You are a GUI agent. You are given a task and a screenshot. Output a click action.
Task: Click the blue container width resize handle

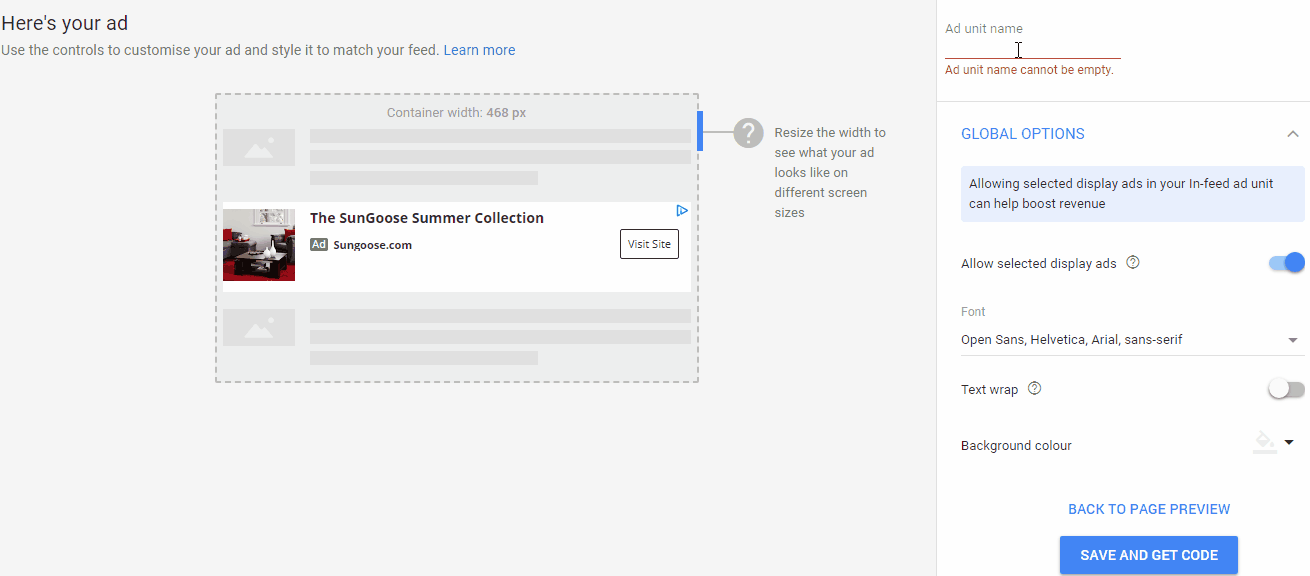pos(699,131)
